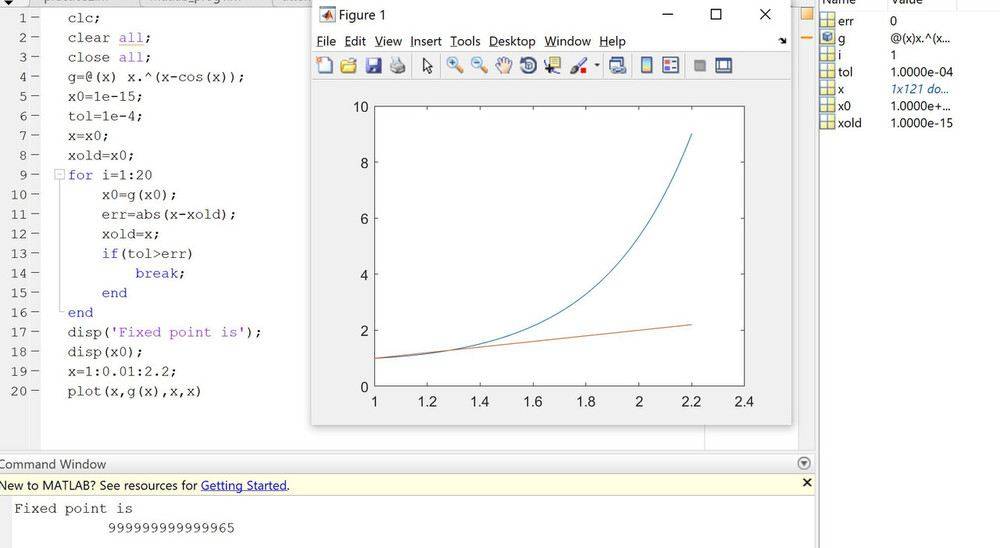Collapse the for-loop code fold at line 9
The height and width of the screenshot is (548, 1000).
[59, 175]
